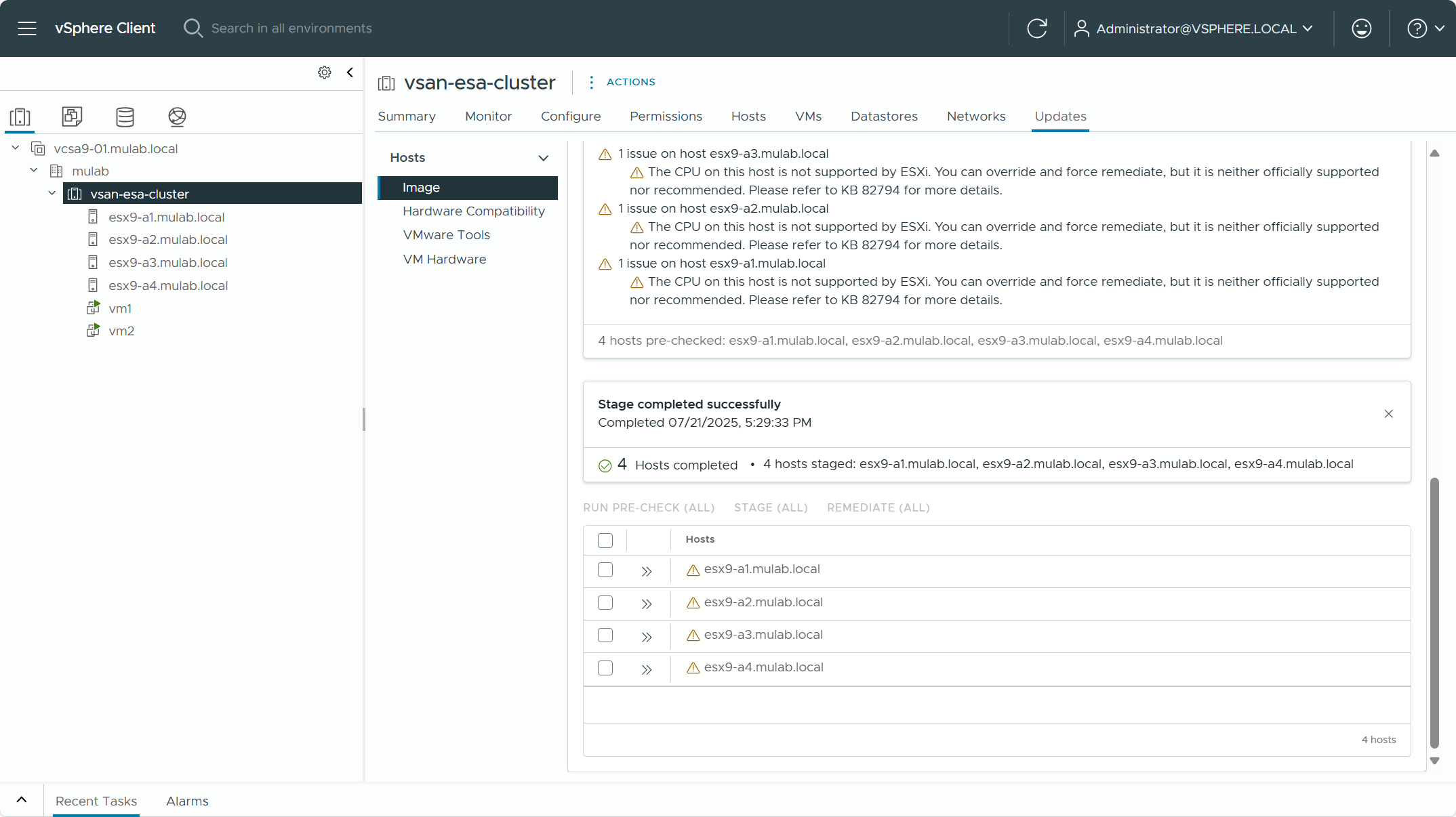Tick the checkbox for esx9-a3.mulab.local
1456x817 pixels.
pyautogui.click(x=605, y=635)
